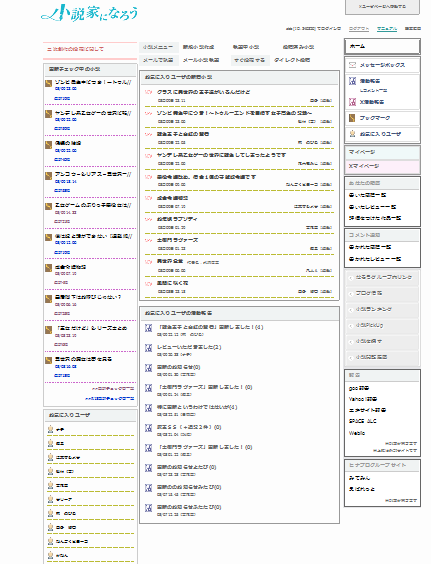Click the 小説家になろう site logo
Viewport: 431px width, 564px height.
[x=89, y=13]
